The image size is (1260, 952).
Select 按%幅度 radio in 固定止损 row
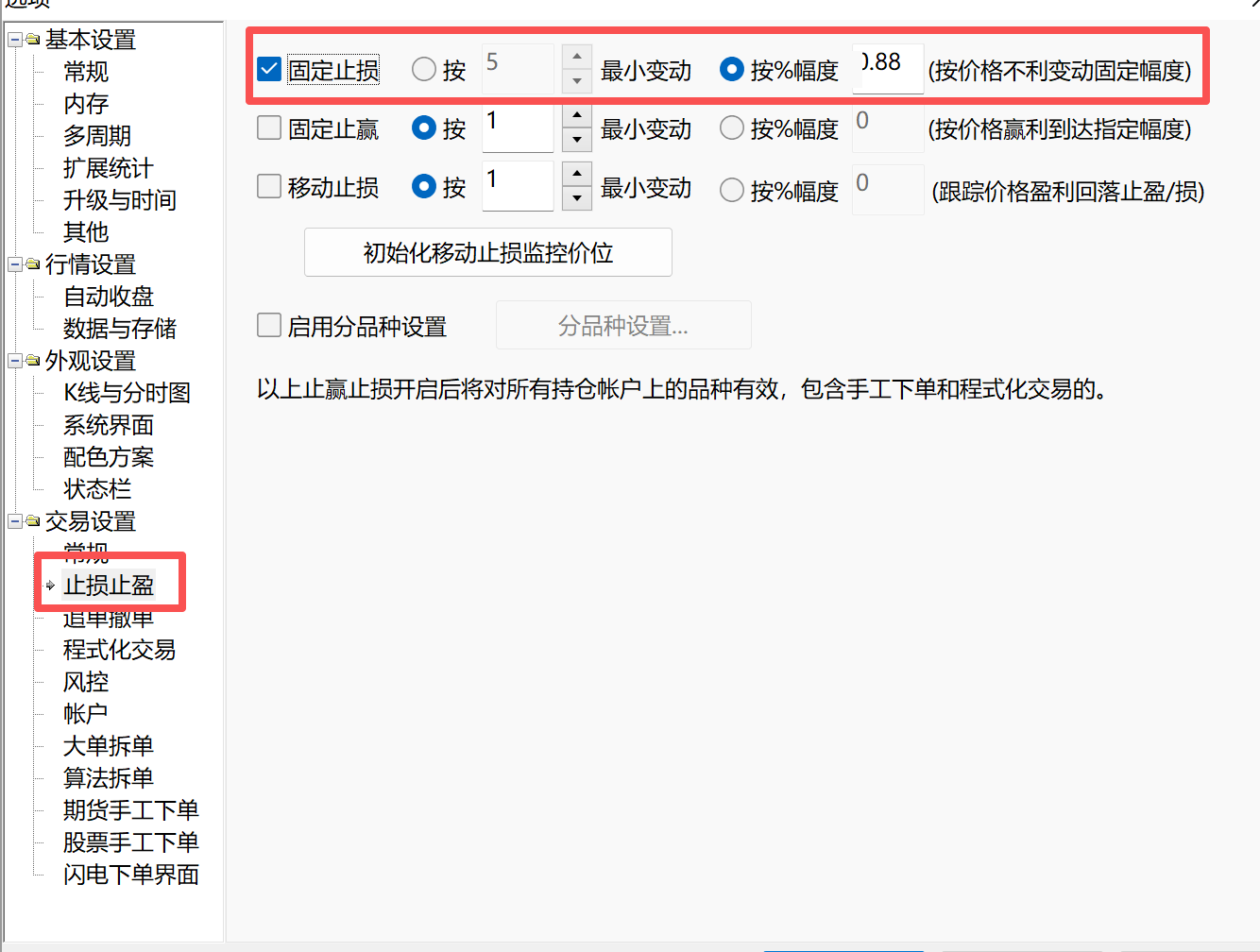pyautogui.click(x=732, y=69)
